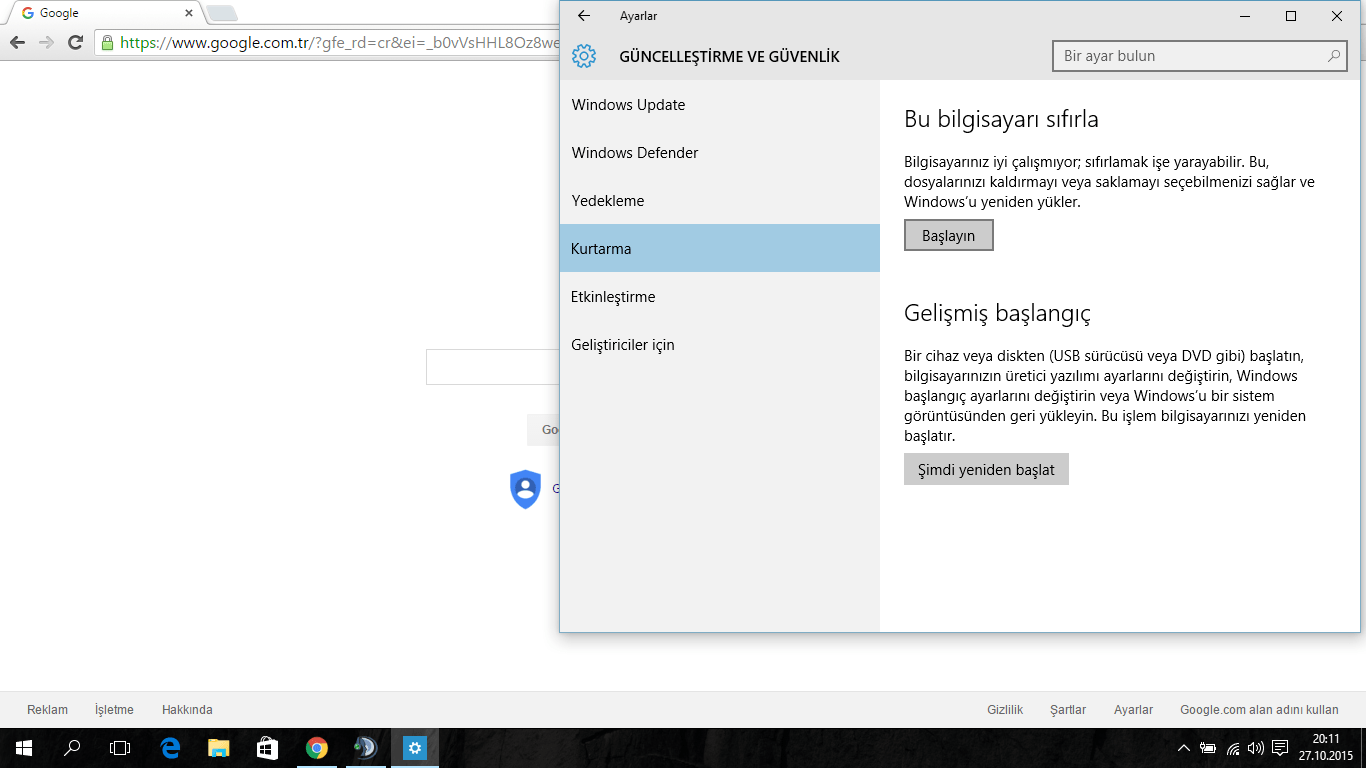Click the Settings app taskbar icon
The image size is (1366, 768).
(415, 747)
